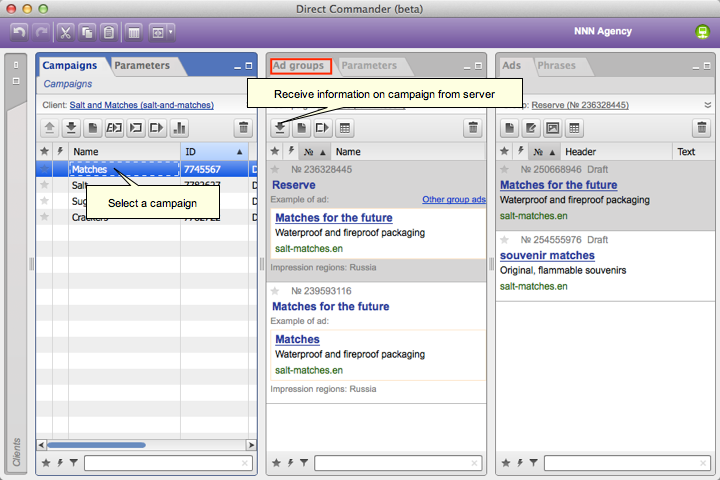
Task: Toggle the star filter at the Ad groups panel bottom
Action: coord(276,463)
